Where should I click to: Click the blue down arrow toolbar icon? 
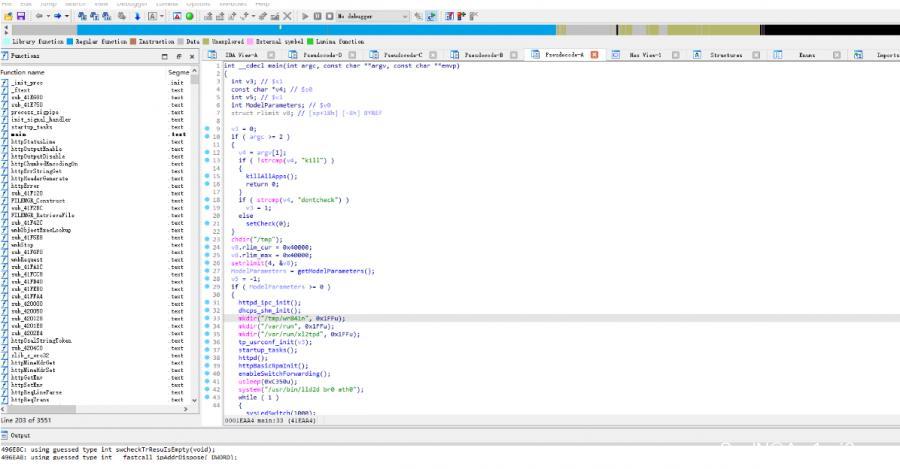click(x=137, y=17)
